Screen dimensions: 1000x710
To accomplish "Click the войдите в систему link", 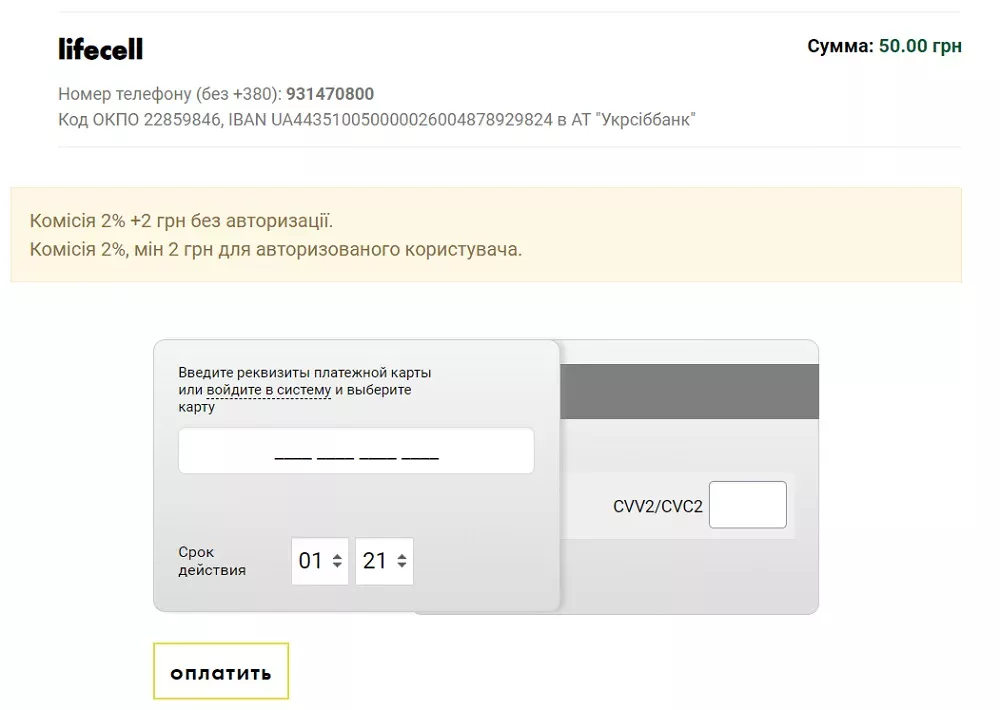I will tap(270, 390).
